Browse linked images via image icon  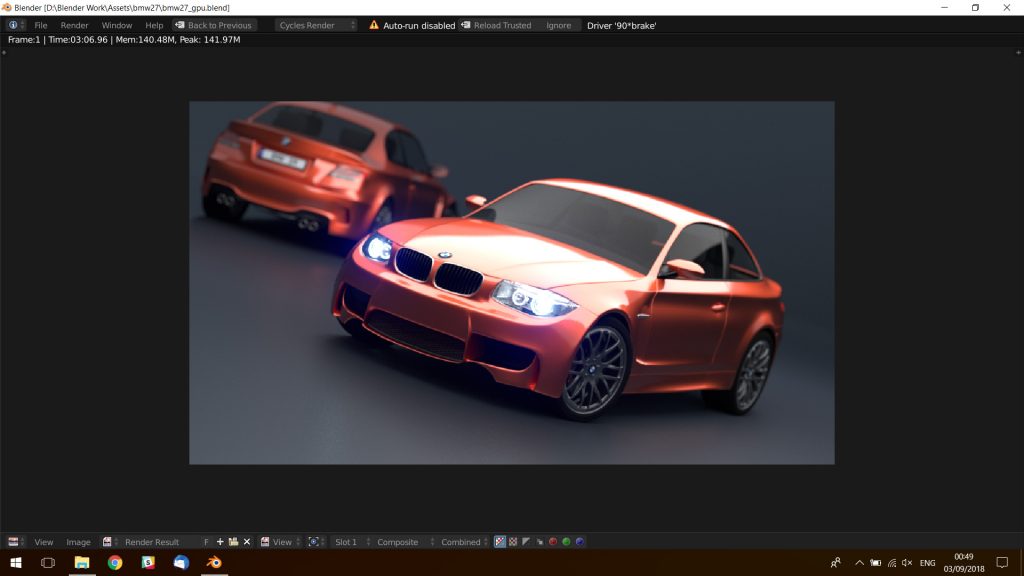click(x=110, y=541)
